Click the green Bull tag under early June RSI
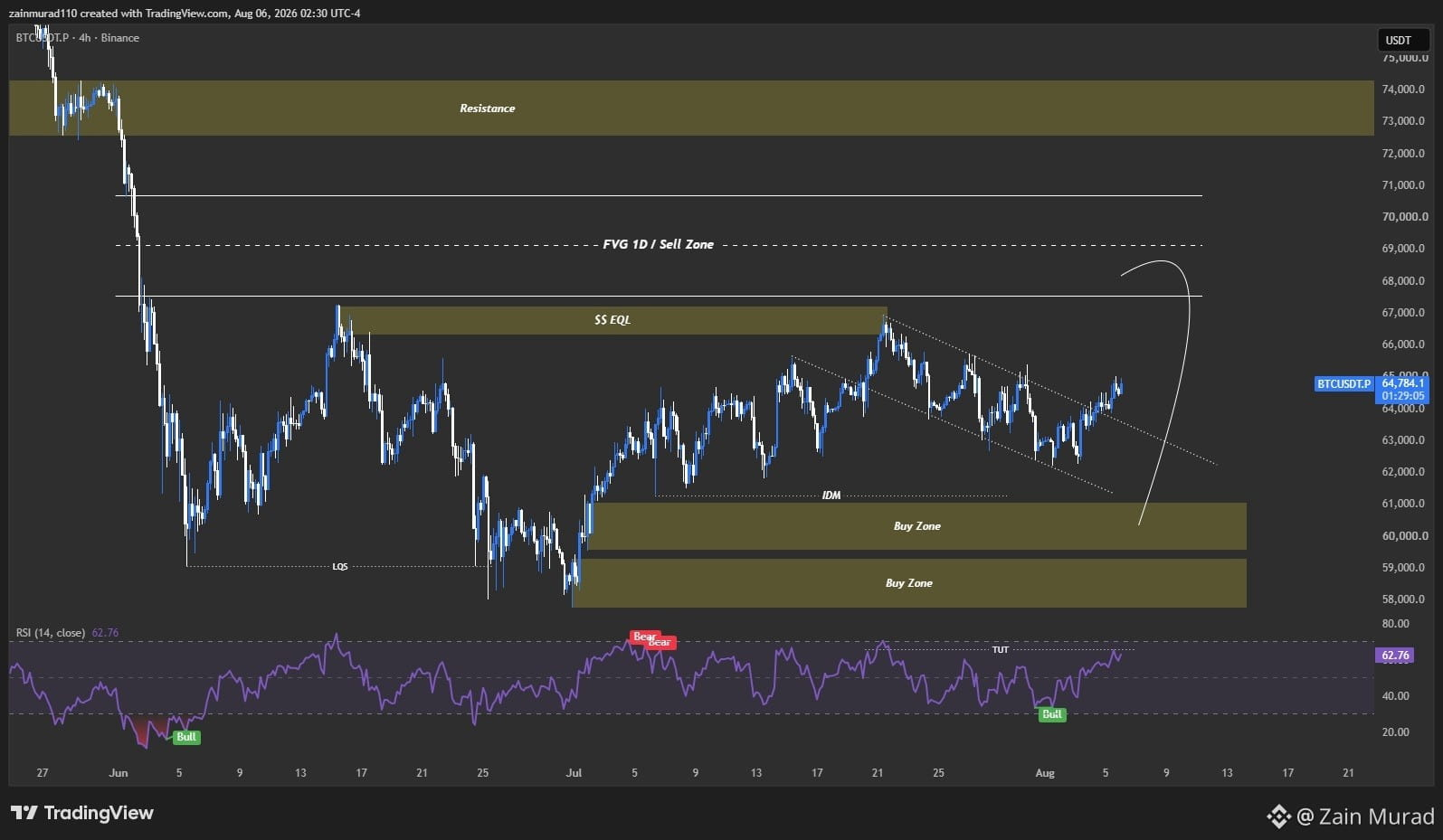Screen dimensions: 1443x840 (x=185, y=737)
